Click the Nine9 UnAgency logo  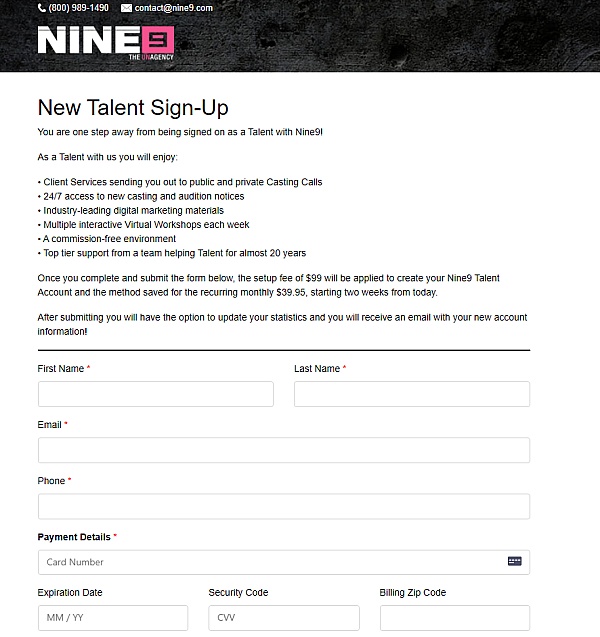(x=106, y=42)
